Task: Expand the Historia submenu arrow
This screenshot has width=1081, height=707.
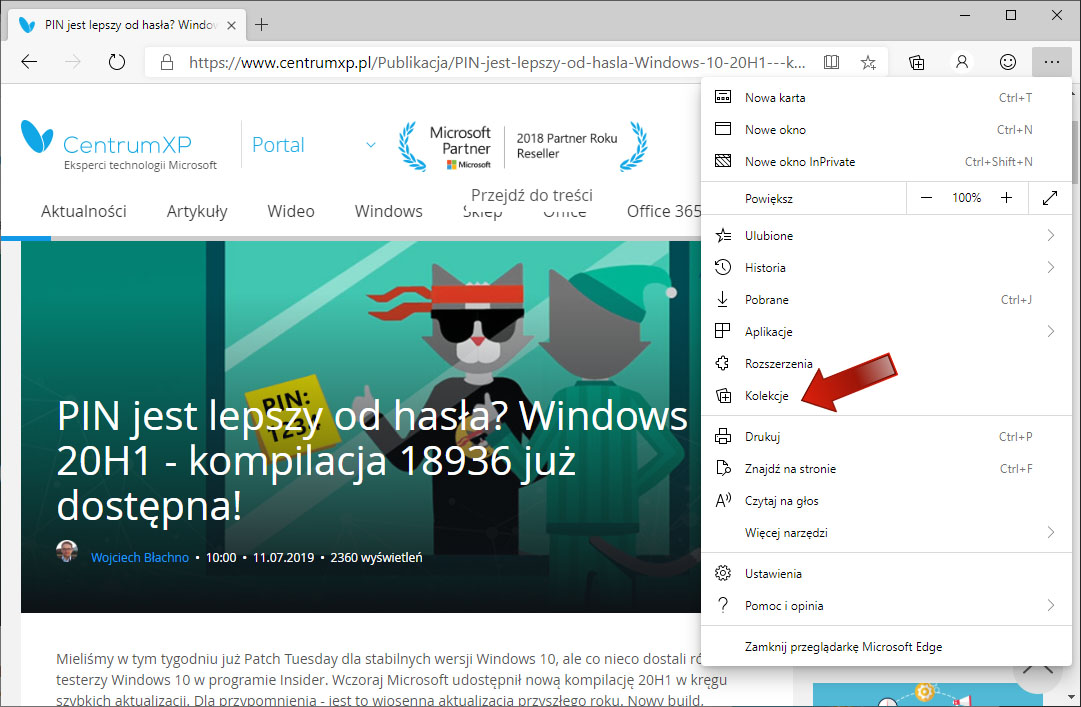Action: [x=1051, y=267]
